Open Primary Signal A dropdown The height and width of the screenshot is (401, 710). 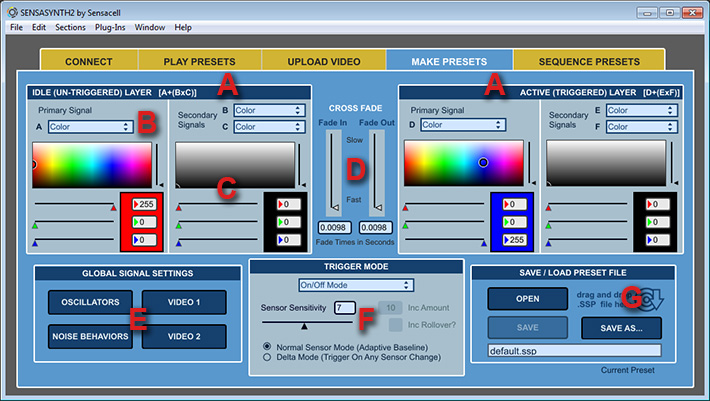click(91, 127)
